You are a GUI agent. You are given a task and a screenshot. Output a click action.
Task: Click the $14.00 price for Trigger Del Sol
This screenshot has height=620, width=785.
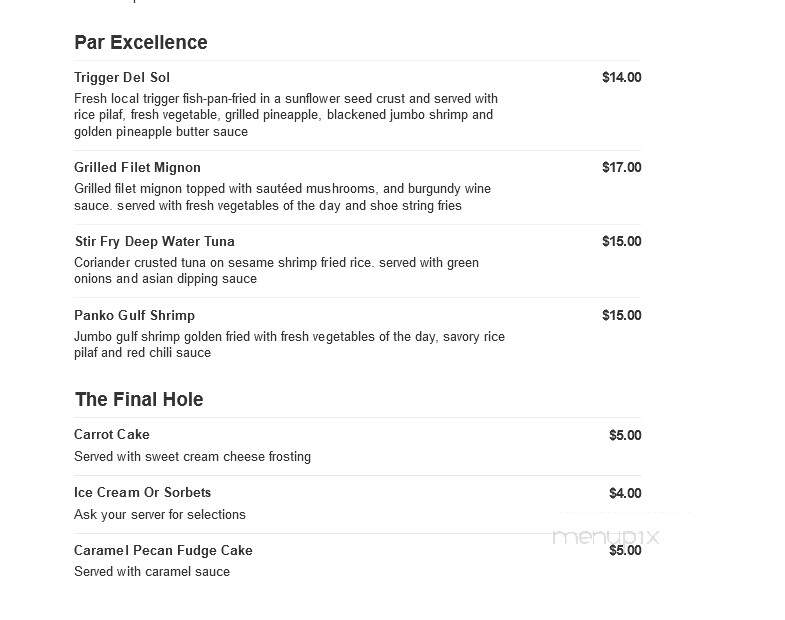621,77
